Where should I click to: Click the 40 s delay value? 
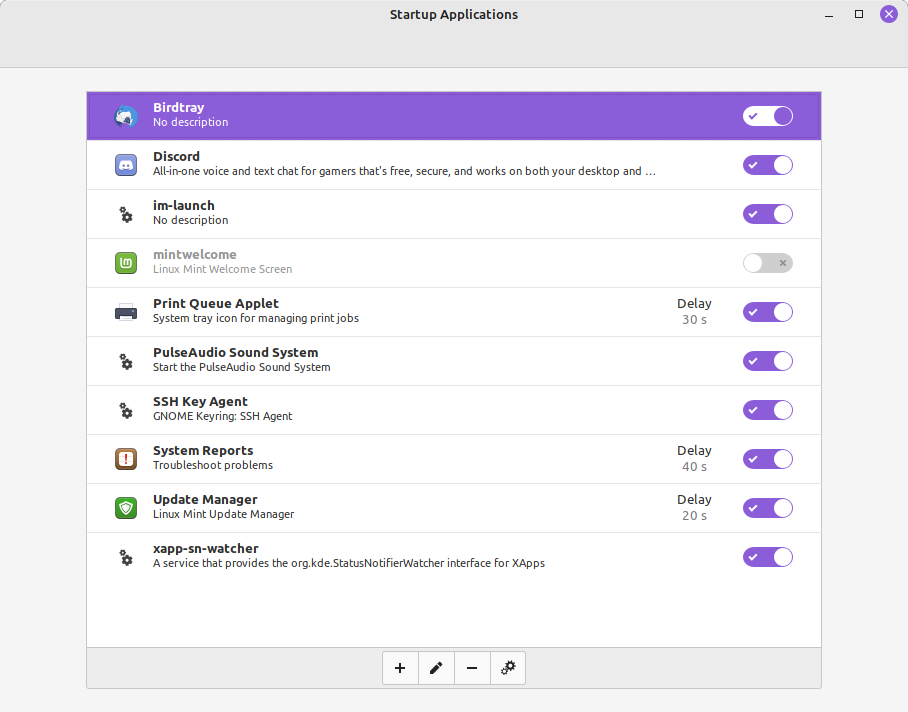click(x=694, y=467)
